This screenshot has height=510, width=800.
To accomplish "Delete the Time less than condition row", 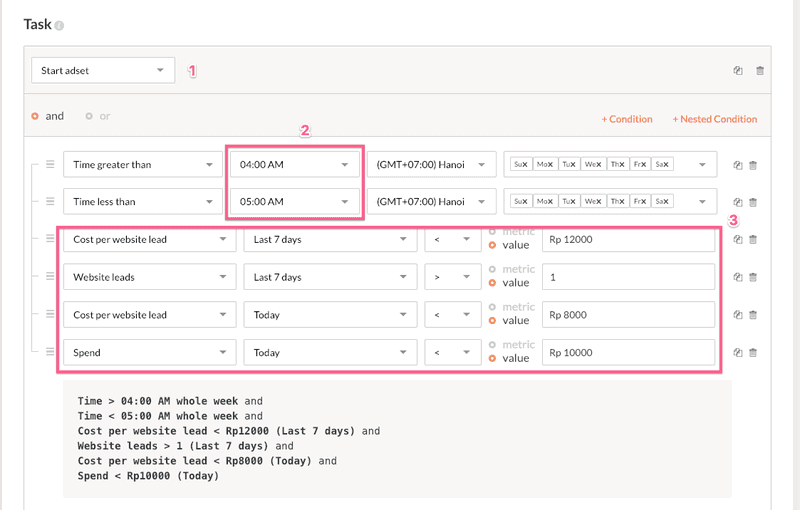I will [x=753, y=202].
